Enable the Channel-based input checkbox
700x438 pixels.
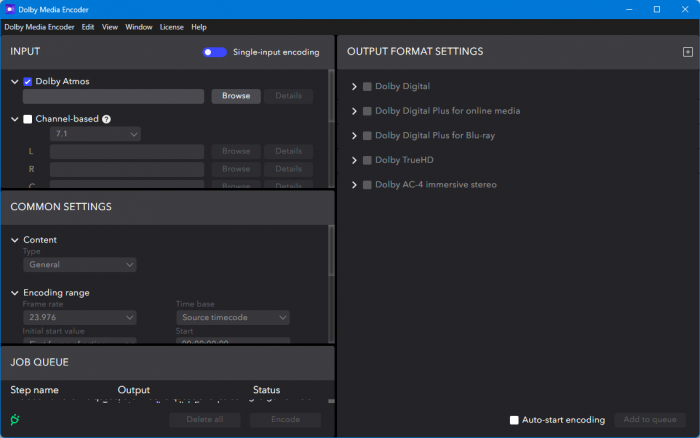pyautogui.click(x=28, y=119)
